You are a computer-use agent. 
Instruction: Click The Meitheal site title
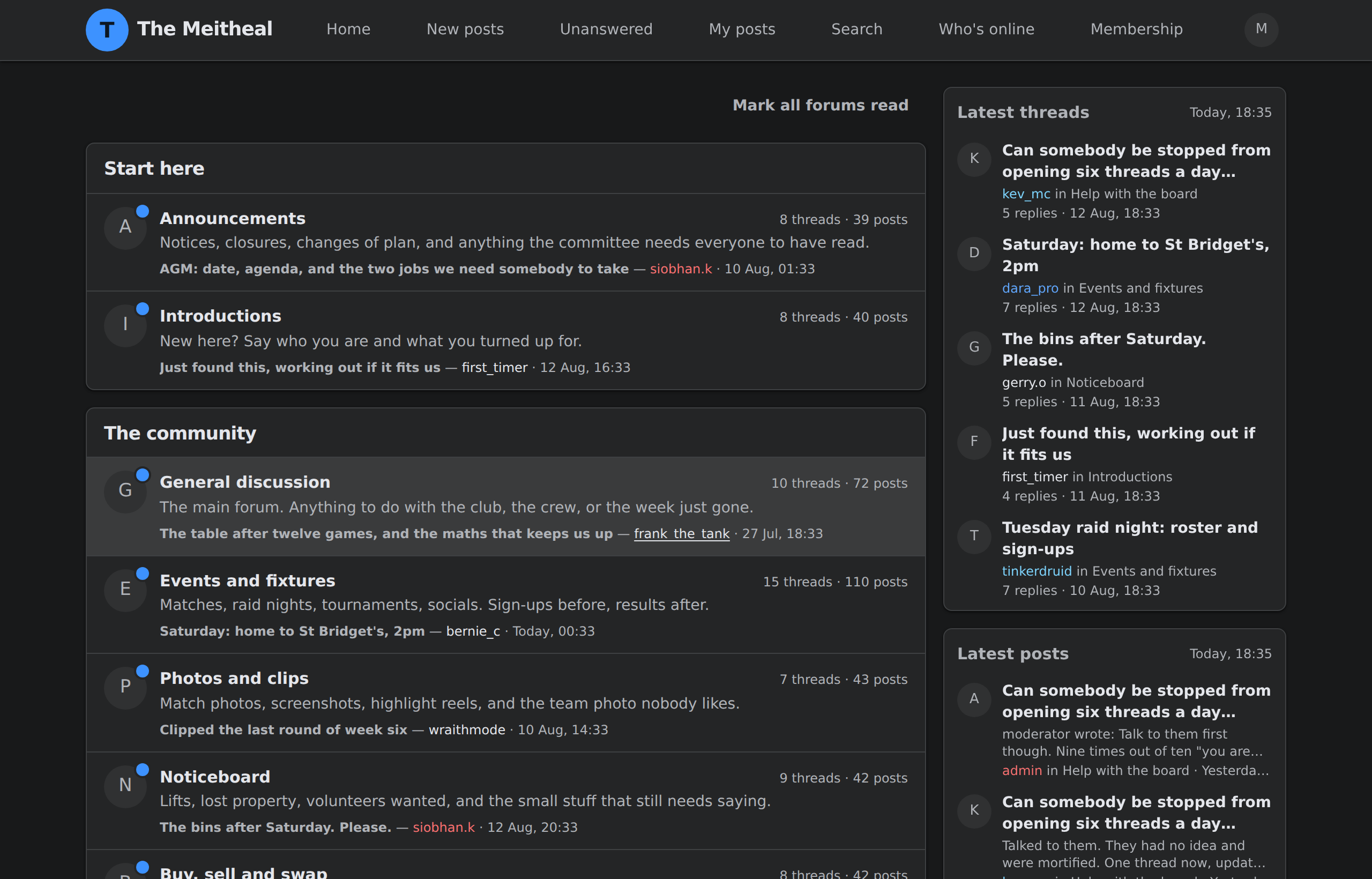tap(205, 28)
